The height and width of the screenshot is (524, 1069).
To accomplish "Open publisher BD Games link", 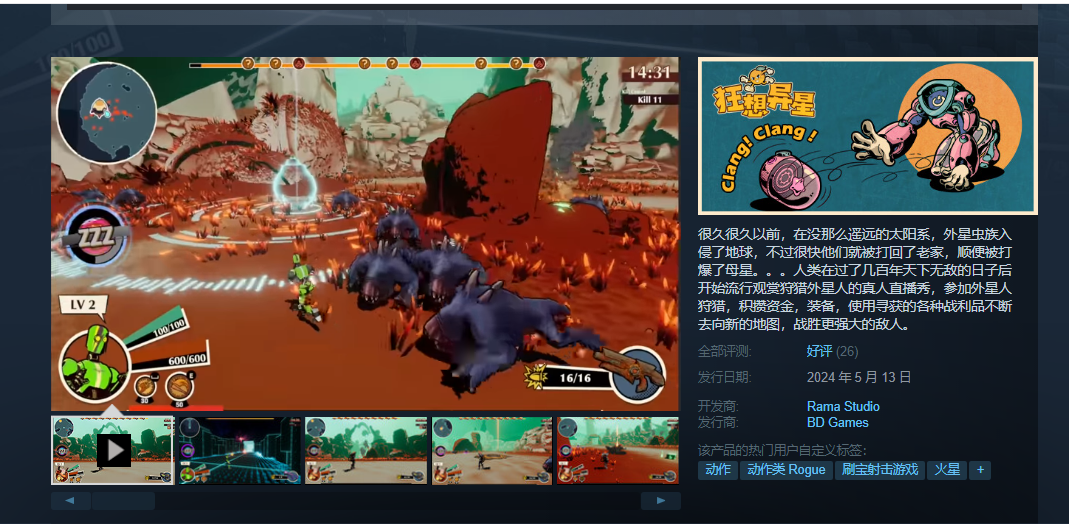I will pyautogui.click(x=837, y=422).
